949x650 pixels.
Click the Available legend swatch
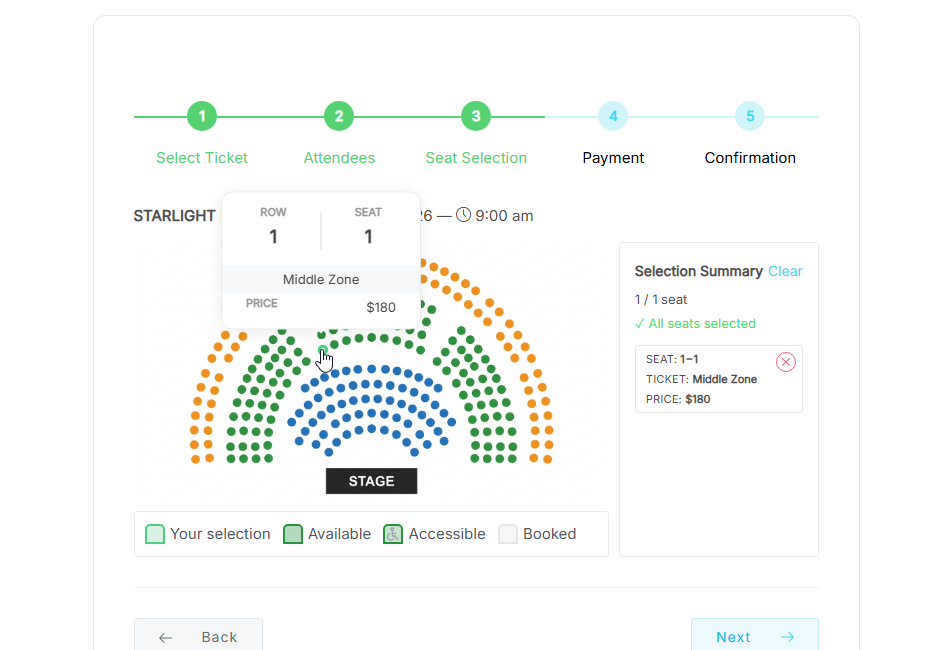(293, 534)
